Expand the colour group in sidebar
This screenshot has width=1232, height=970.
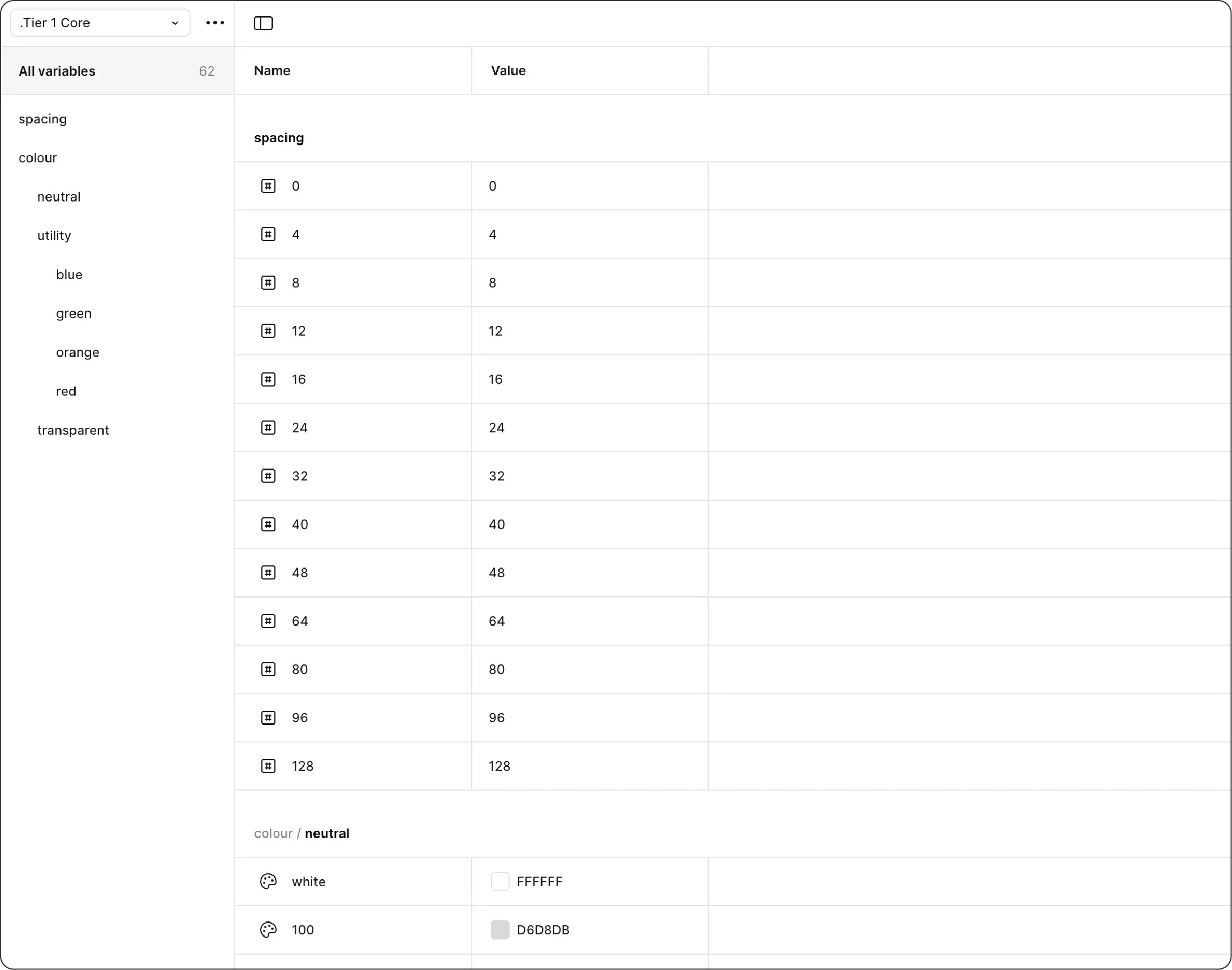click(x=37, y=157)
